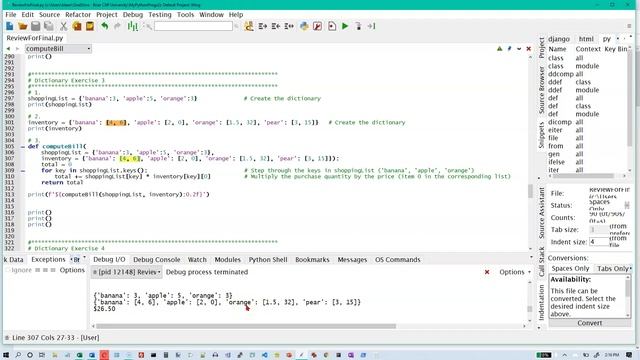This screenshot has height=360, width=640.
Task: Select the 'dicomp' snippet row
Action: 588,122
